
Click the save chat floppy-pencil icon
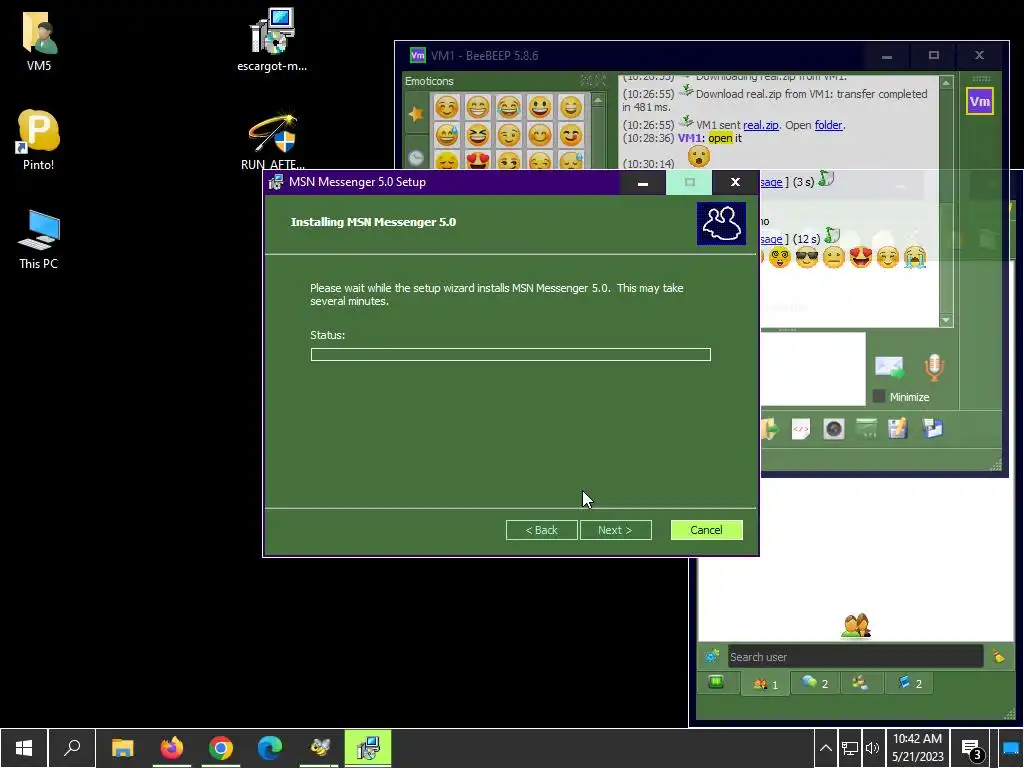tap(898, 429)
